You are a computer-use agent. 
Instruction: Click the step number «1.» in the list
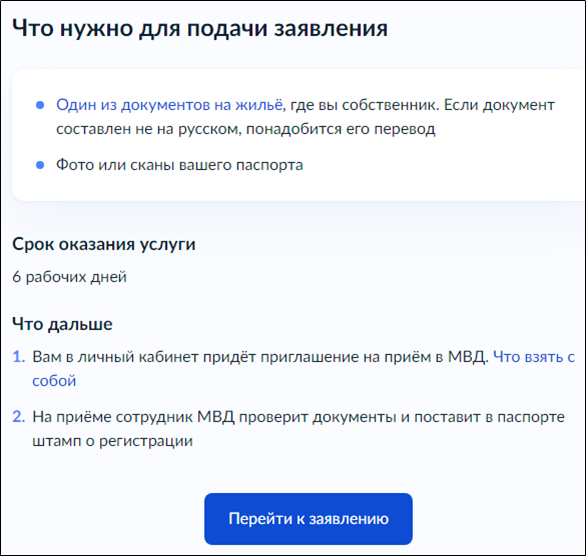19,357
